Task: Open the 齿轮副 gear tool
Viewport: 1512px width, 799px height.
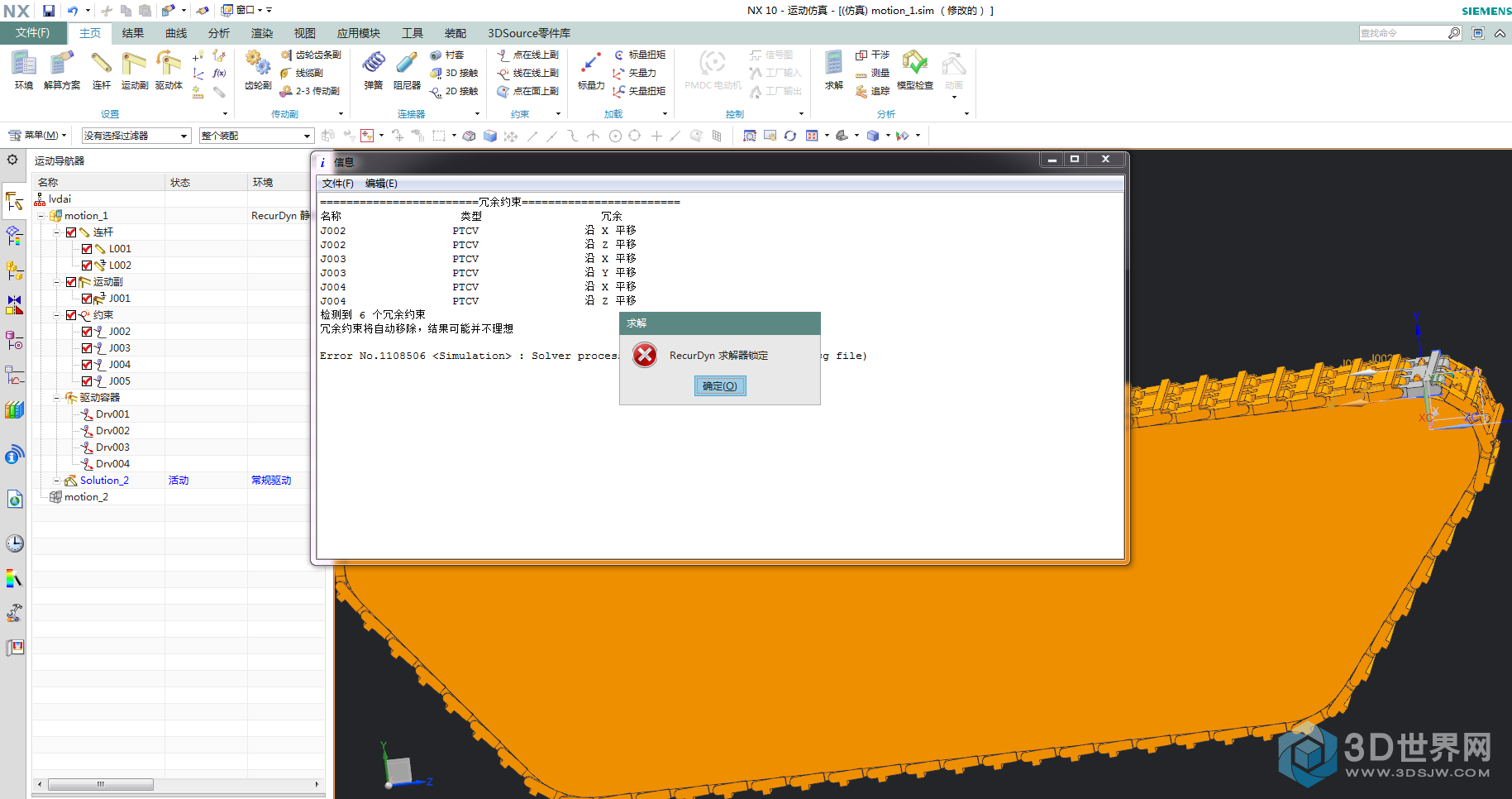Action: 258,69
